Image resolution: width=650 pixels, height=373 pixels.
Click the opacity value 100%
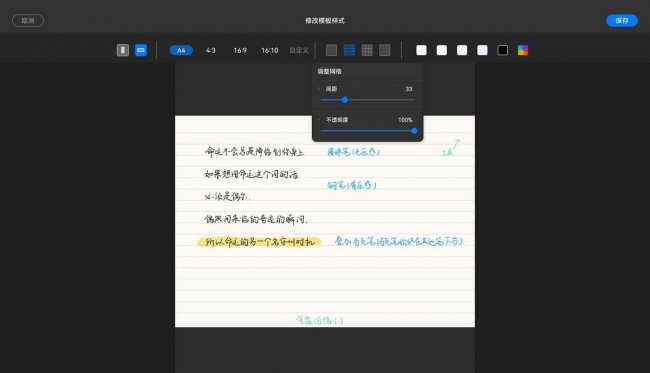405,120
